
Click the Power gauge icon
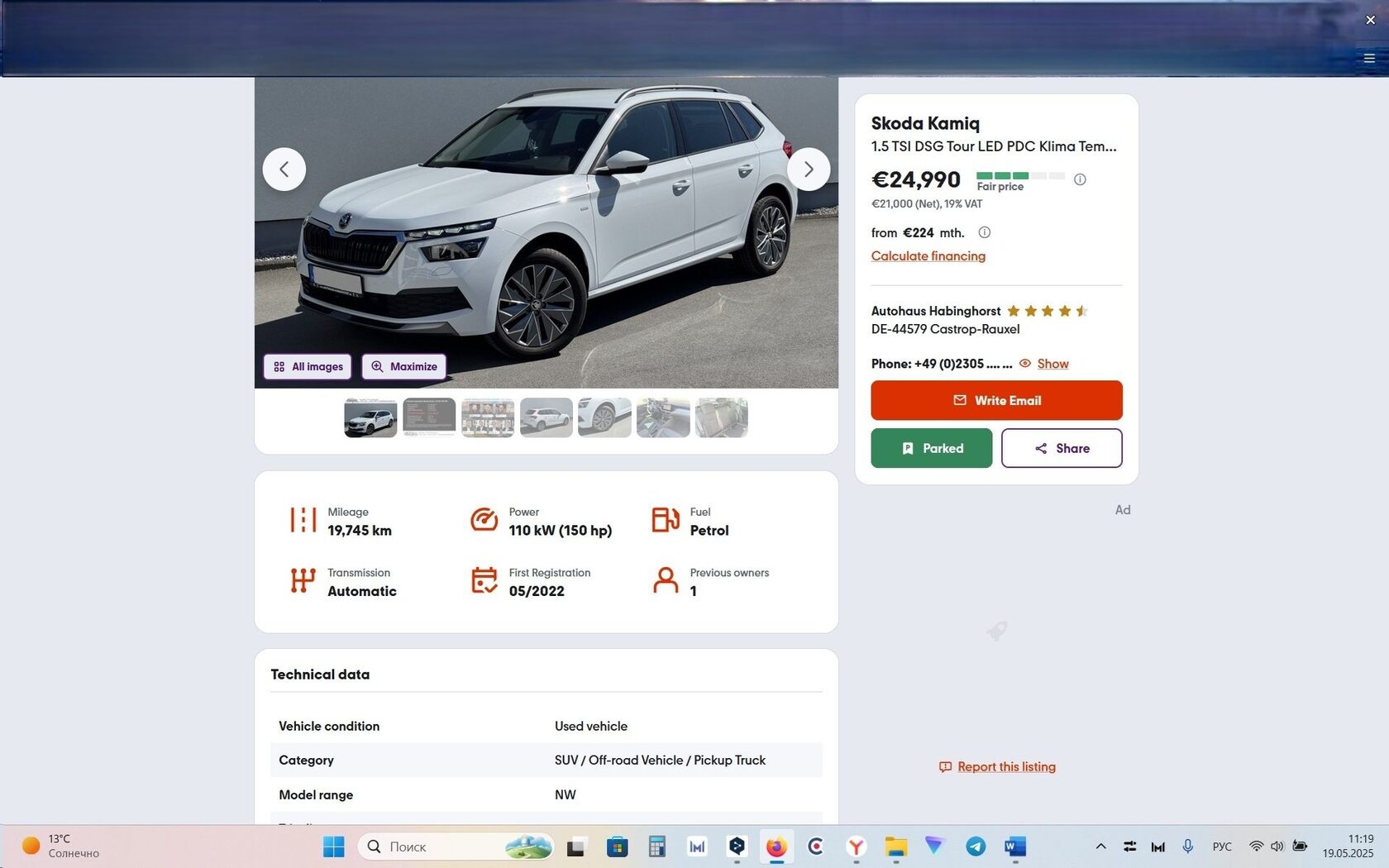coord(484,520)
